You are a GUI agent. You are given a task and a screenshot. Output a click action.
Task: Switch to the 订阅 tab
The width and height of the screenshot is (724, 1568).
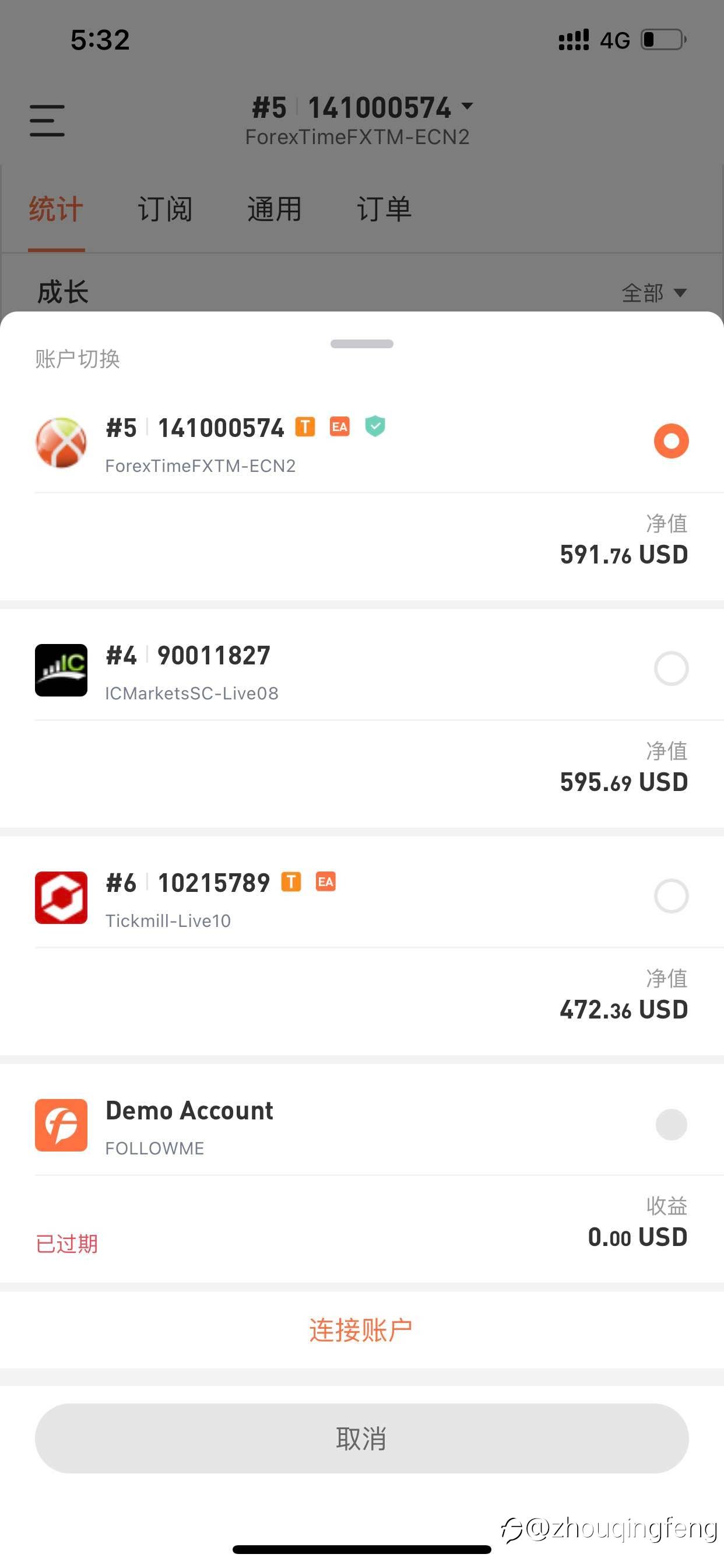[x=165, y=209]
